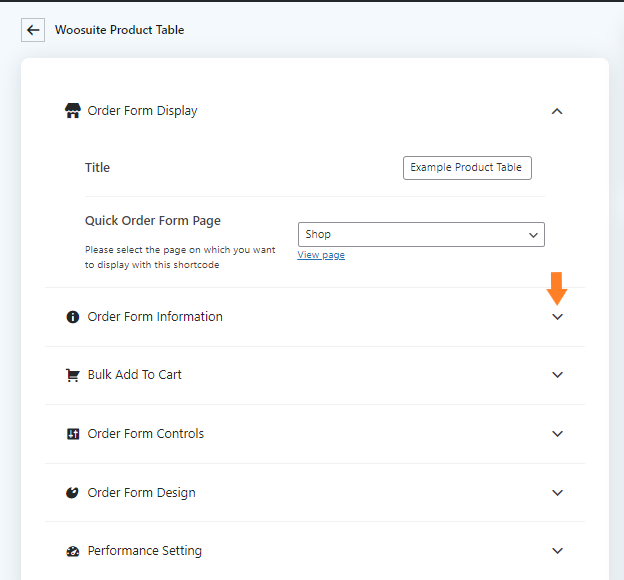
Task: Click the Bulk Add To Cart cart icon
Action: point(72,375)
